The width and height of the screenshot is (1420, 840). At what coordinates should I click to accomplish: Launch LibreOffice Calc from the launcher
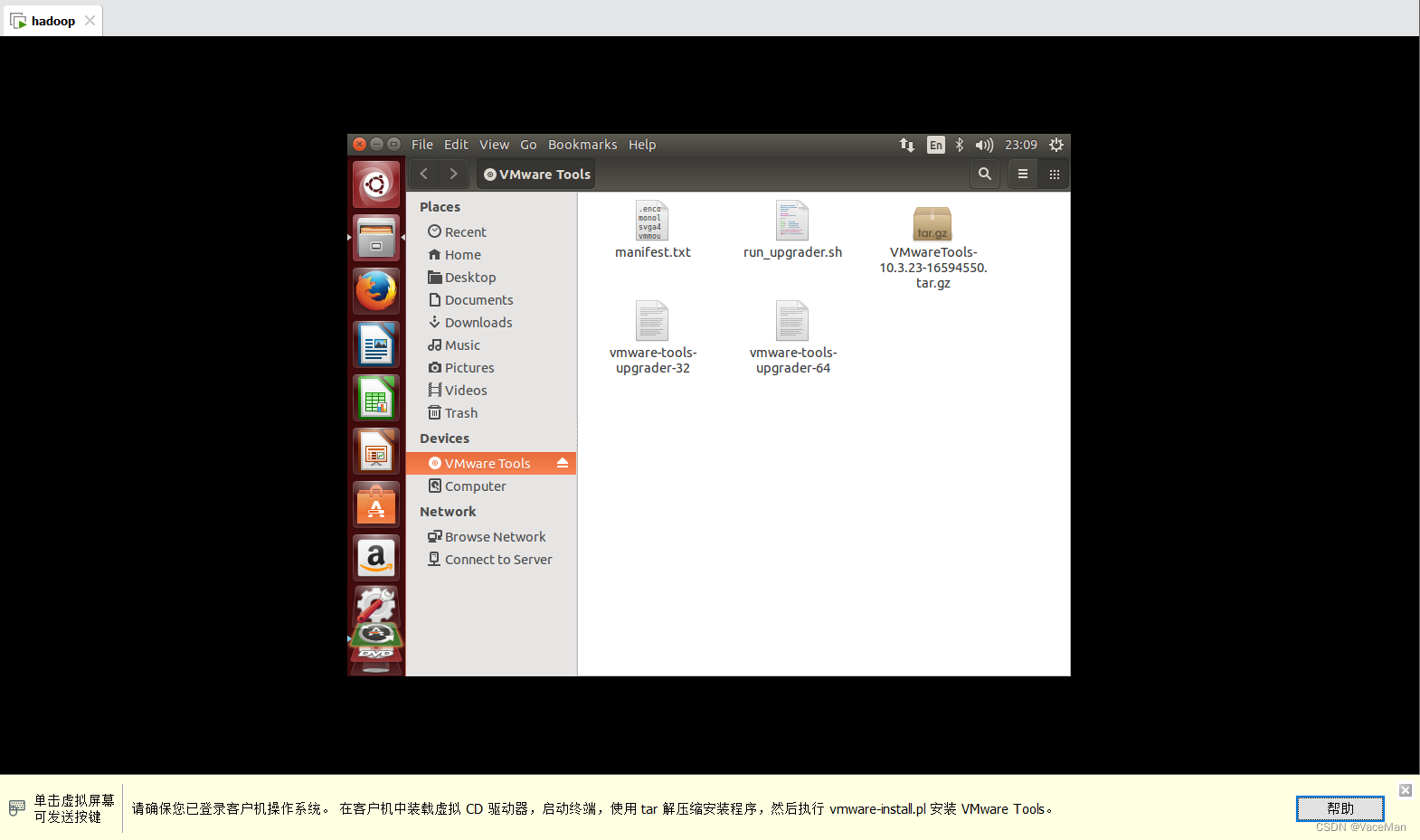376,398
